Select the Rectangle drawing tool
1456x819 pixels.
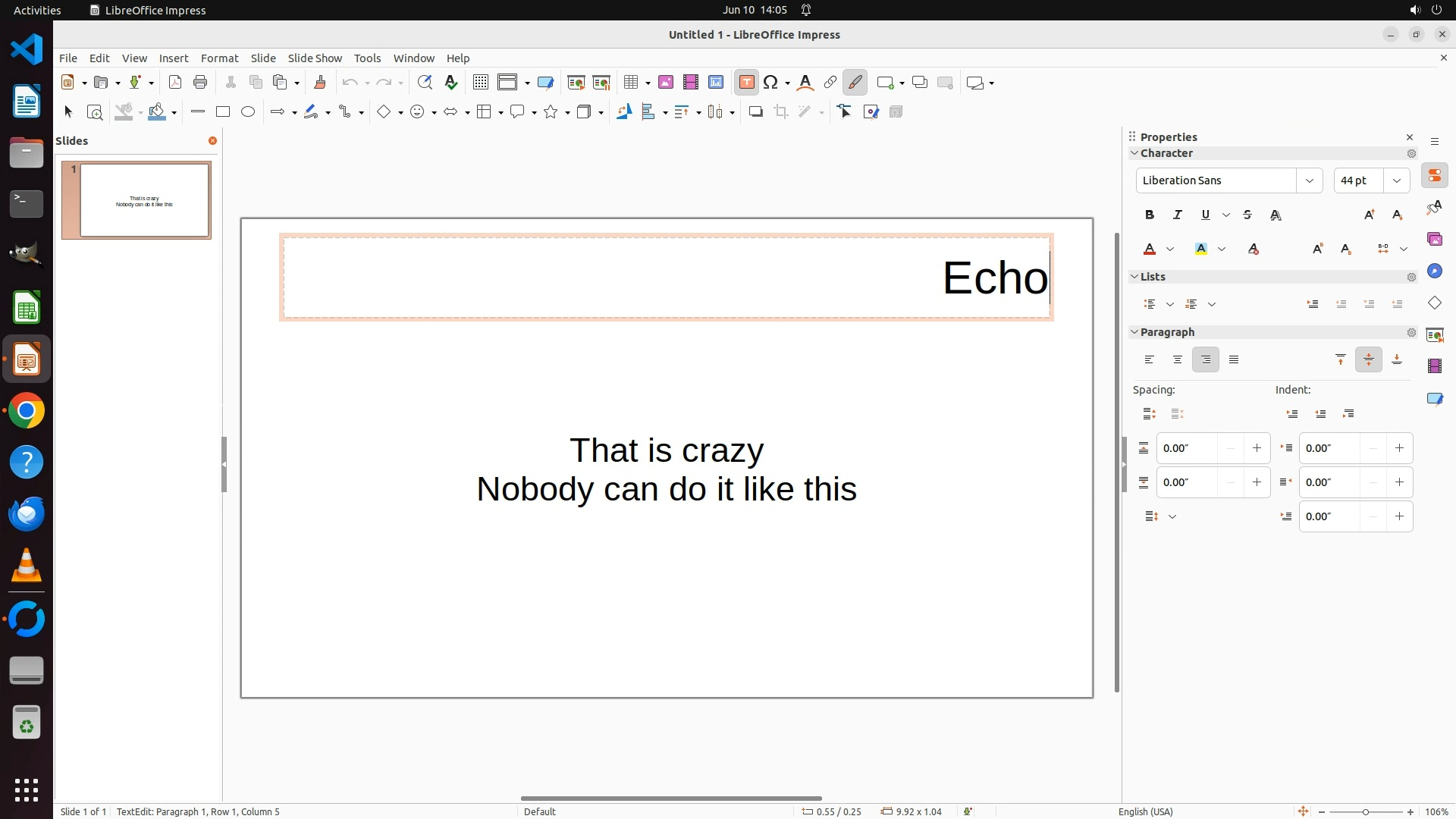(x=222, y=112)
